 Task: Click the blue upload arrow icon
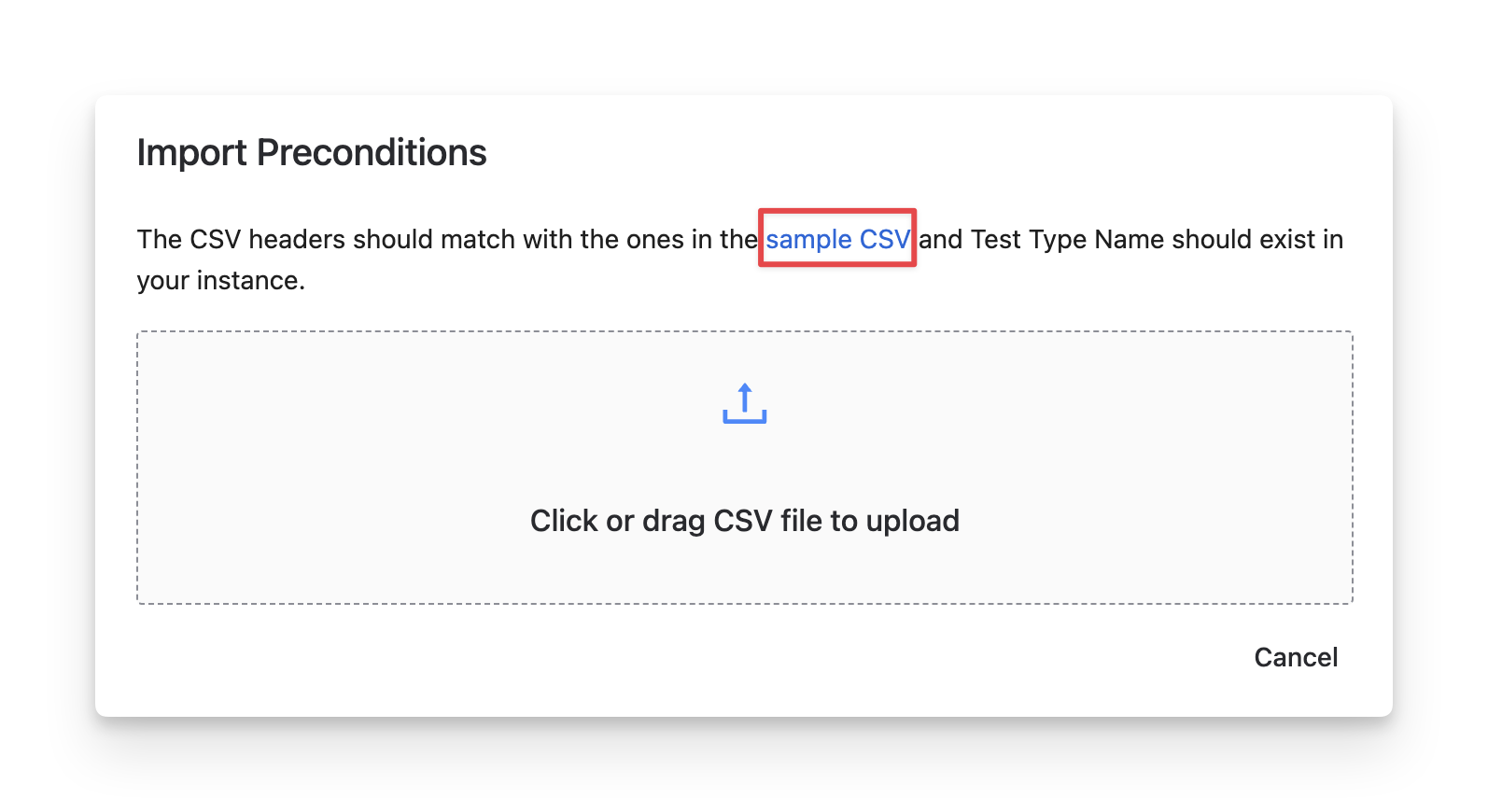coord(744,403)
